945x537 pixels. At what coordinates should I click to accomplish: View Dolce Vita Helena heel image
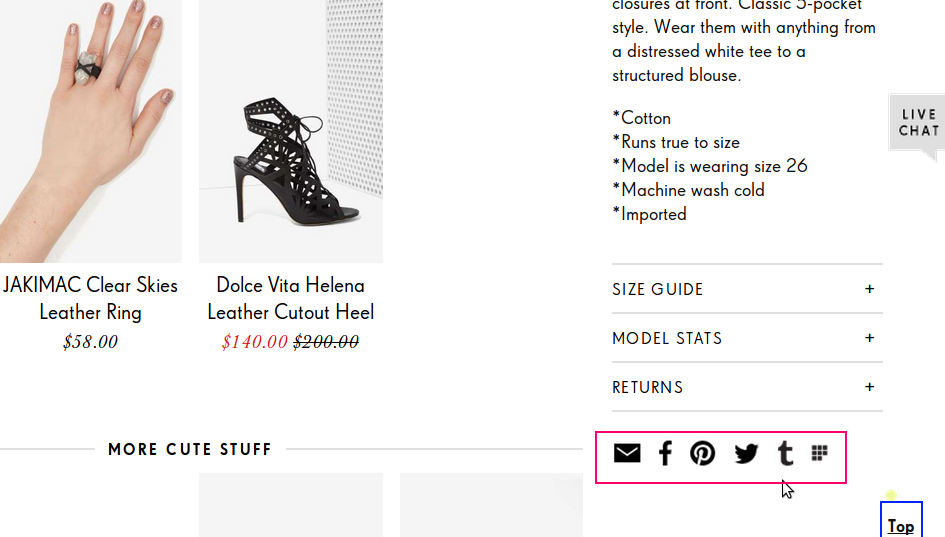click(291, 130)
